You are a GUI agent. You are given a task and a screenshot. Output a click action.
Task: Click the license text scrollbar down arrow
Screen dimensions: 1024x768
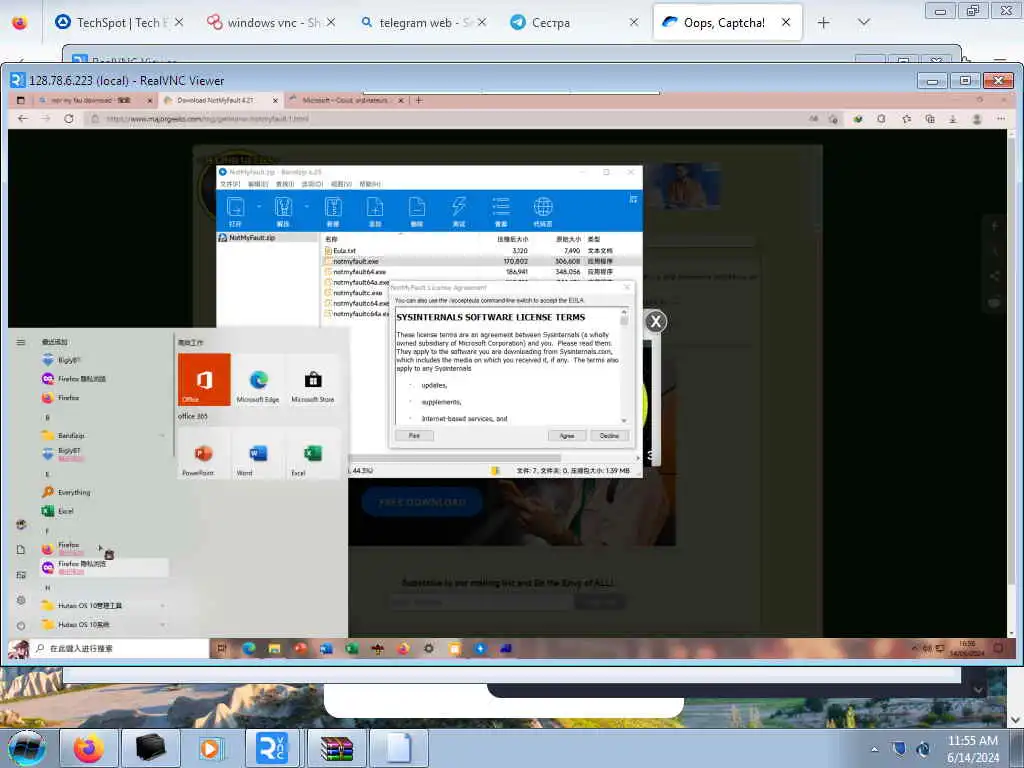pyautogui.click(x=624, y=421)
